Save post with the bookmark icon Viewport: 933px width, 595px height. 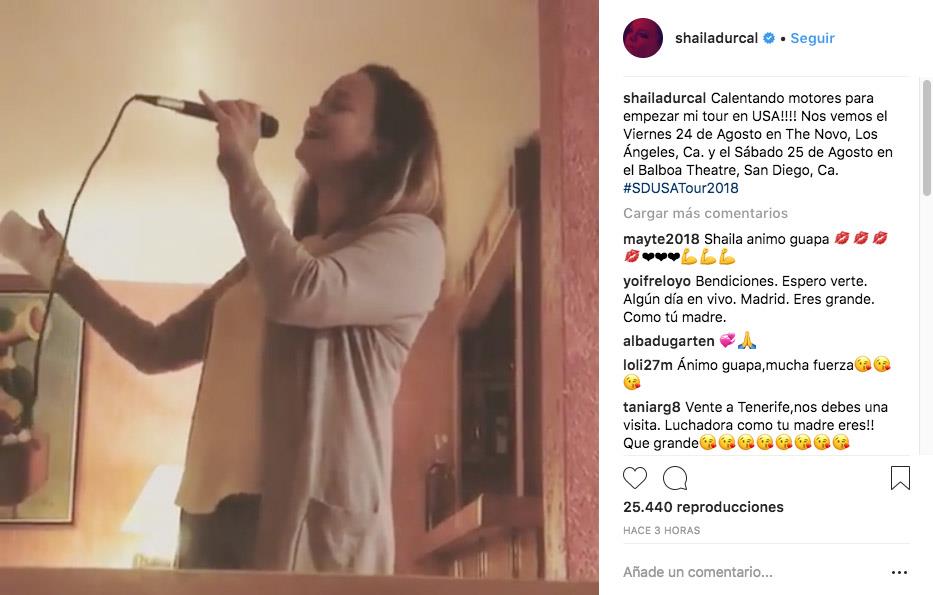click(x=900, y=477)
